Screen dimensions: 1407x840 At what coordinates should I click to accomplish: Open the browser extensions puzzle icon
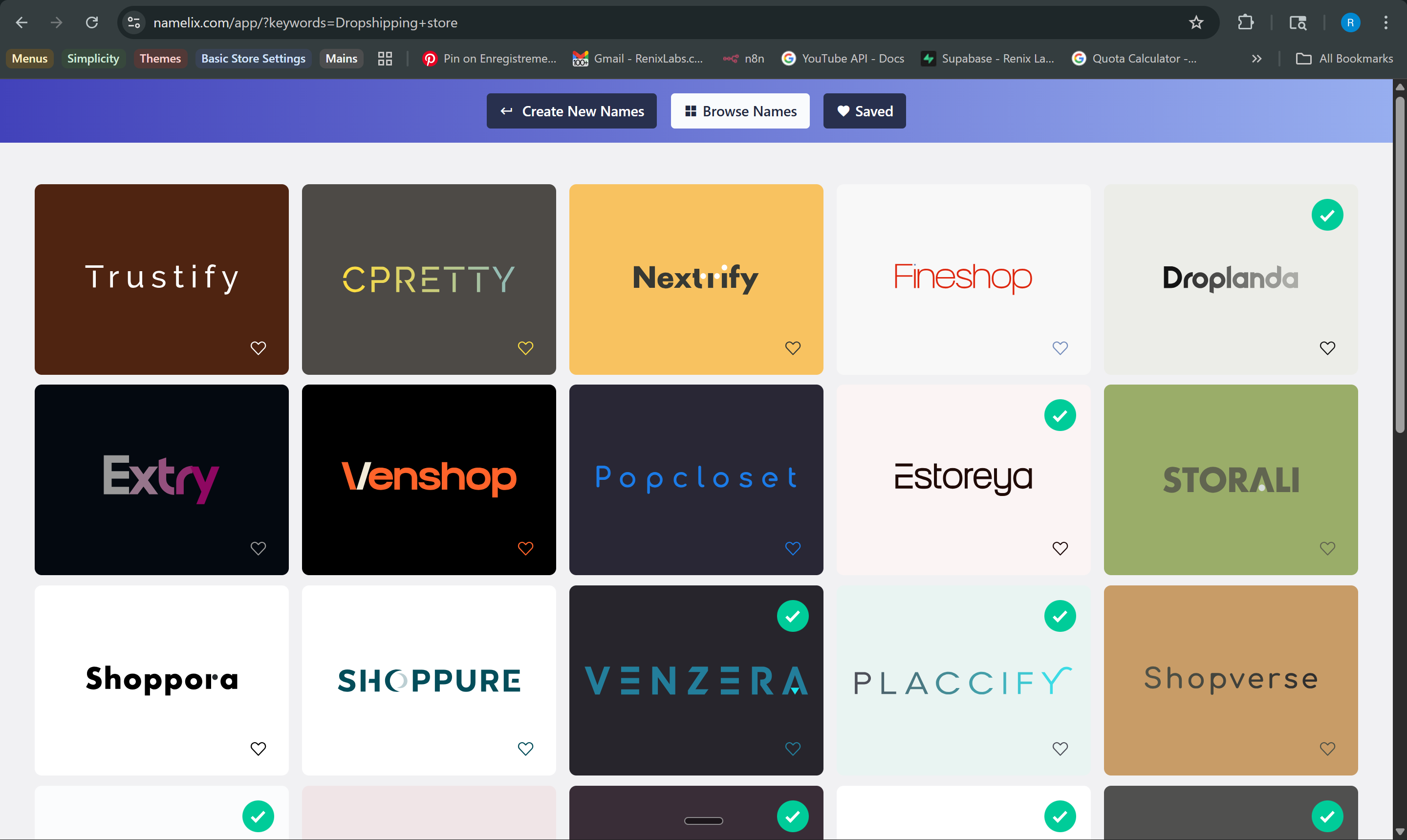1246,22
